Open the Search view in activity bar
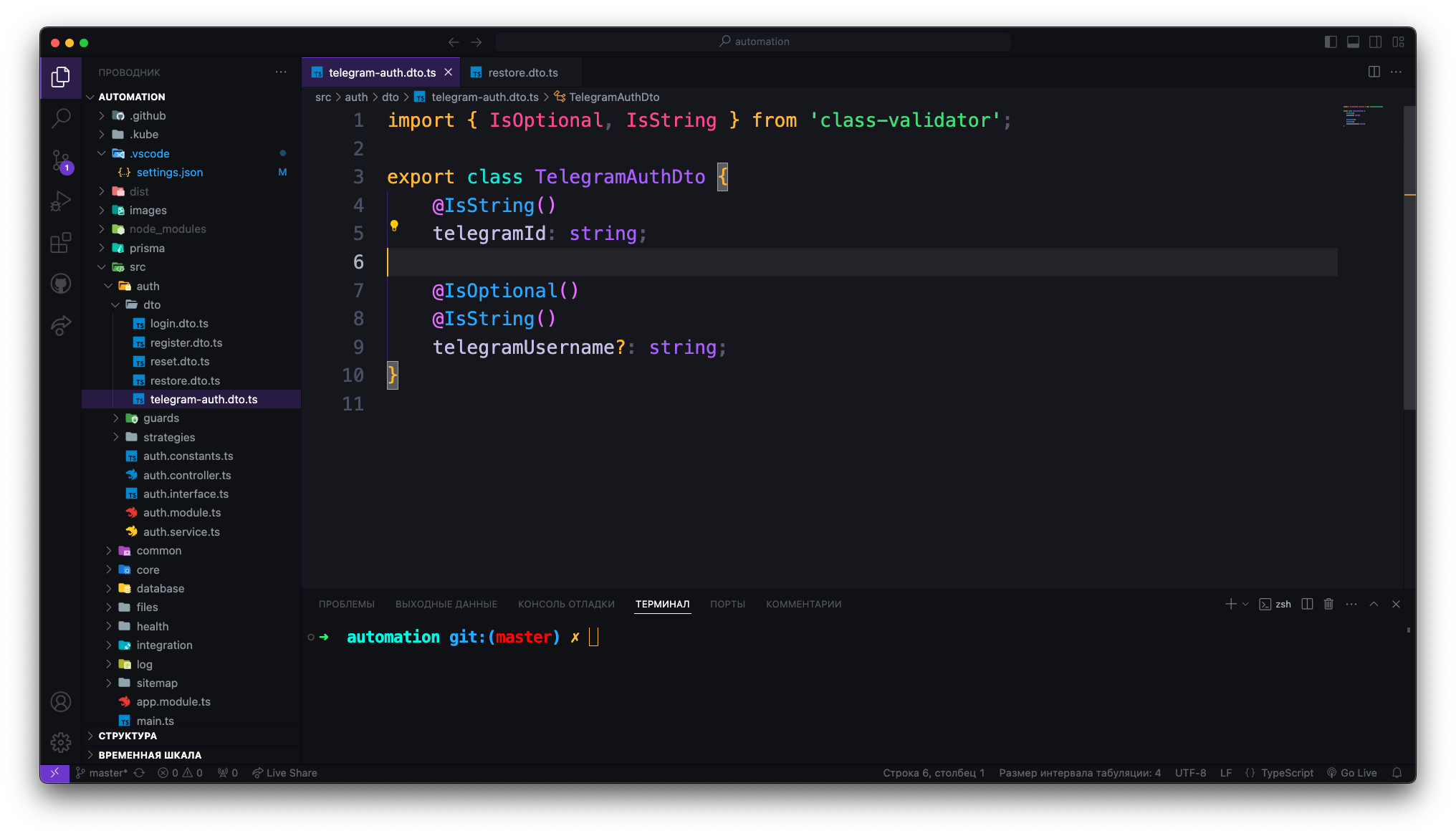The image size is (1456, 836). point(61,117)
